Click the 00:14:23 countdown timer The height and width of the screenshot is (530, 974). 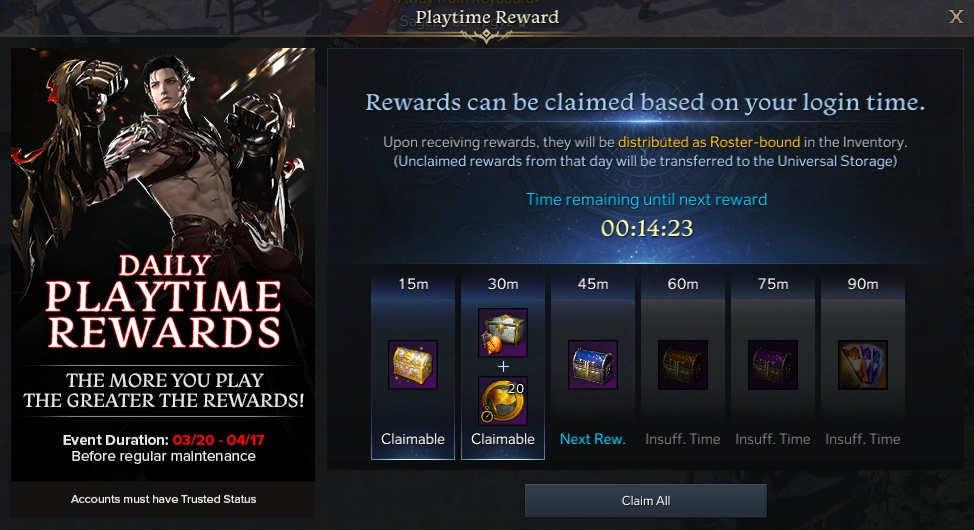coord(647,229)
